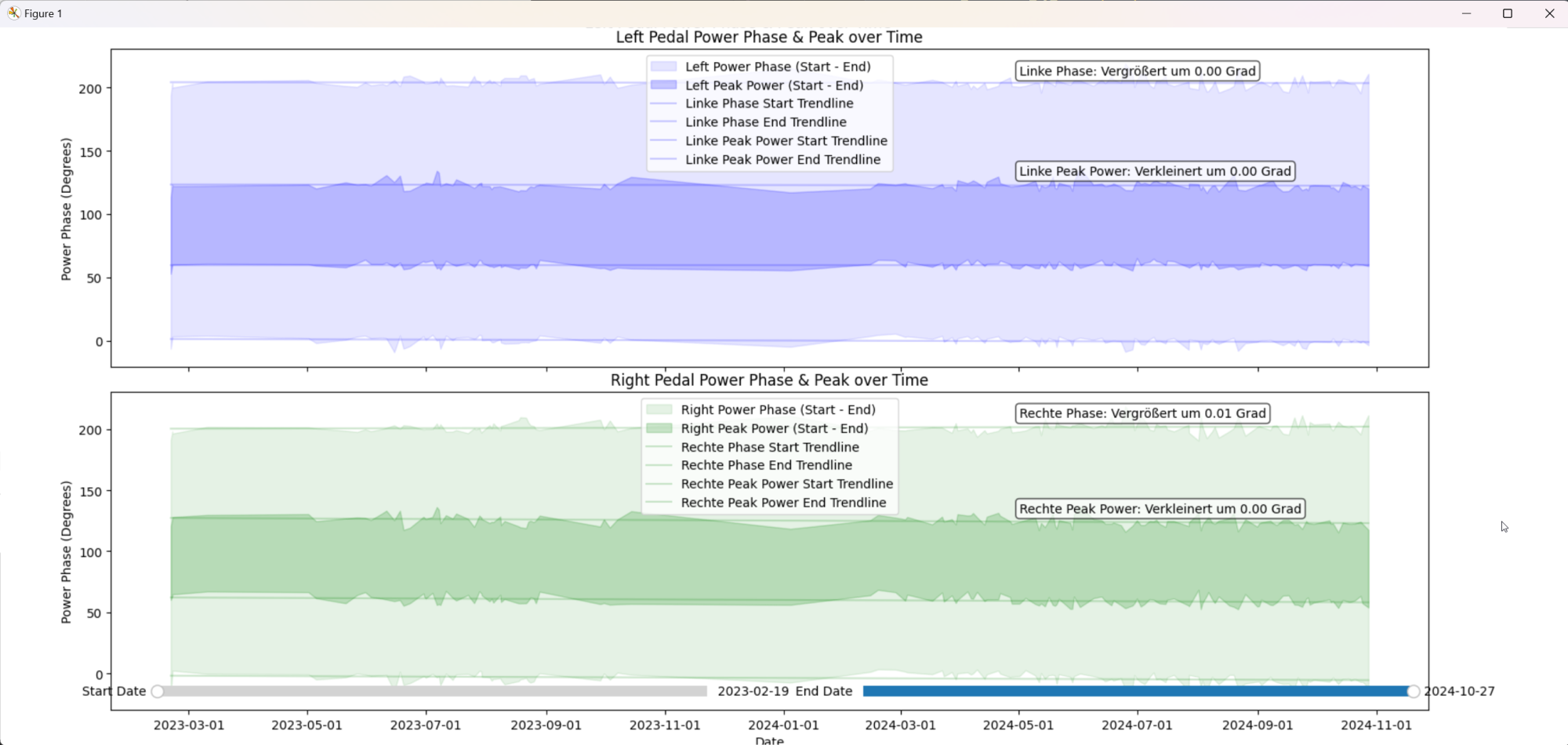Image resolution: width=1568 pixels, height=745 pixels.
Task: Click the 2024-11-01 x-axis tick label
Action: pos(1376,725)
